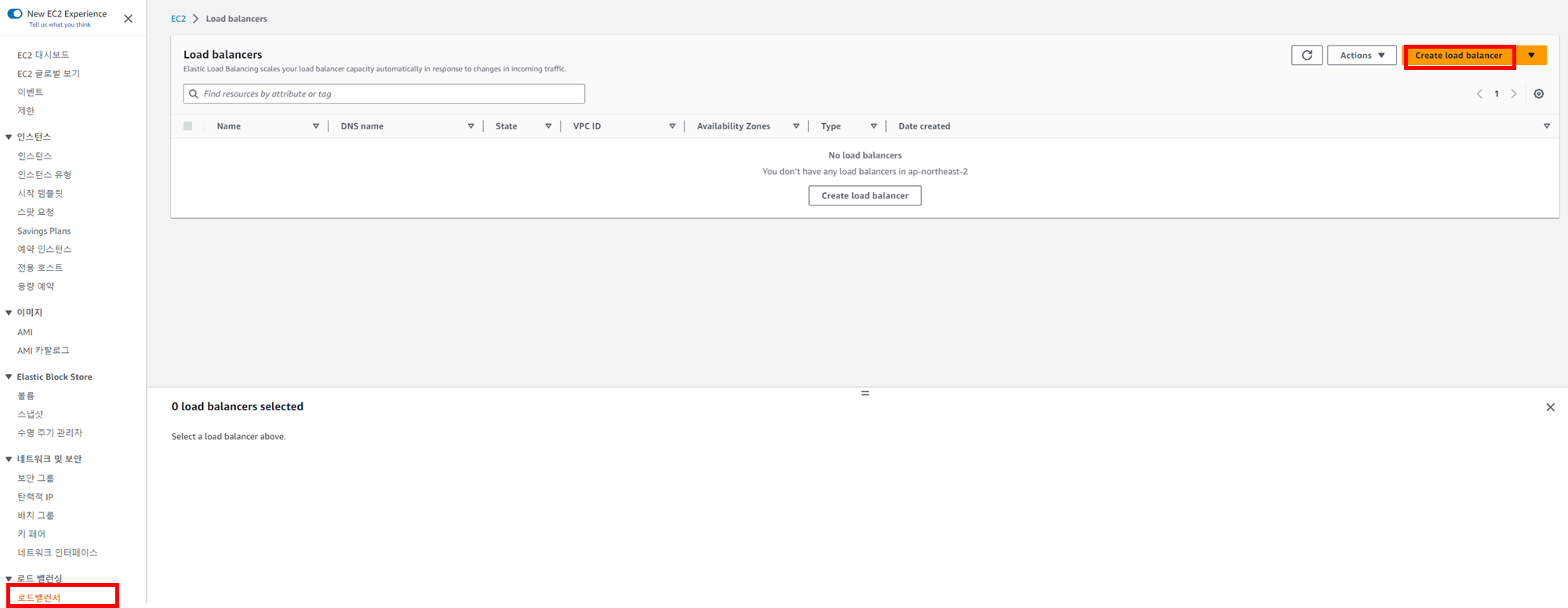
Task: Open AMI 카탈로그 in sidebar
Action: (43, 351)
